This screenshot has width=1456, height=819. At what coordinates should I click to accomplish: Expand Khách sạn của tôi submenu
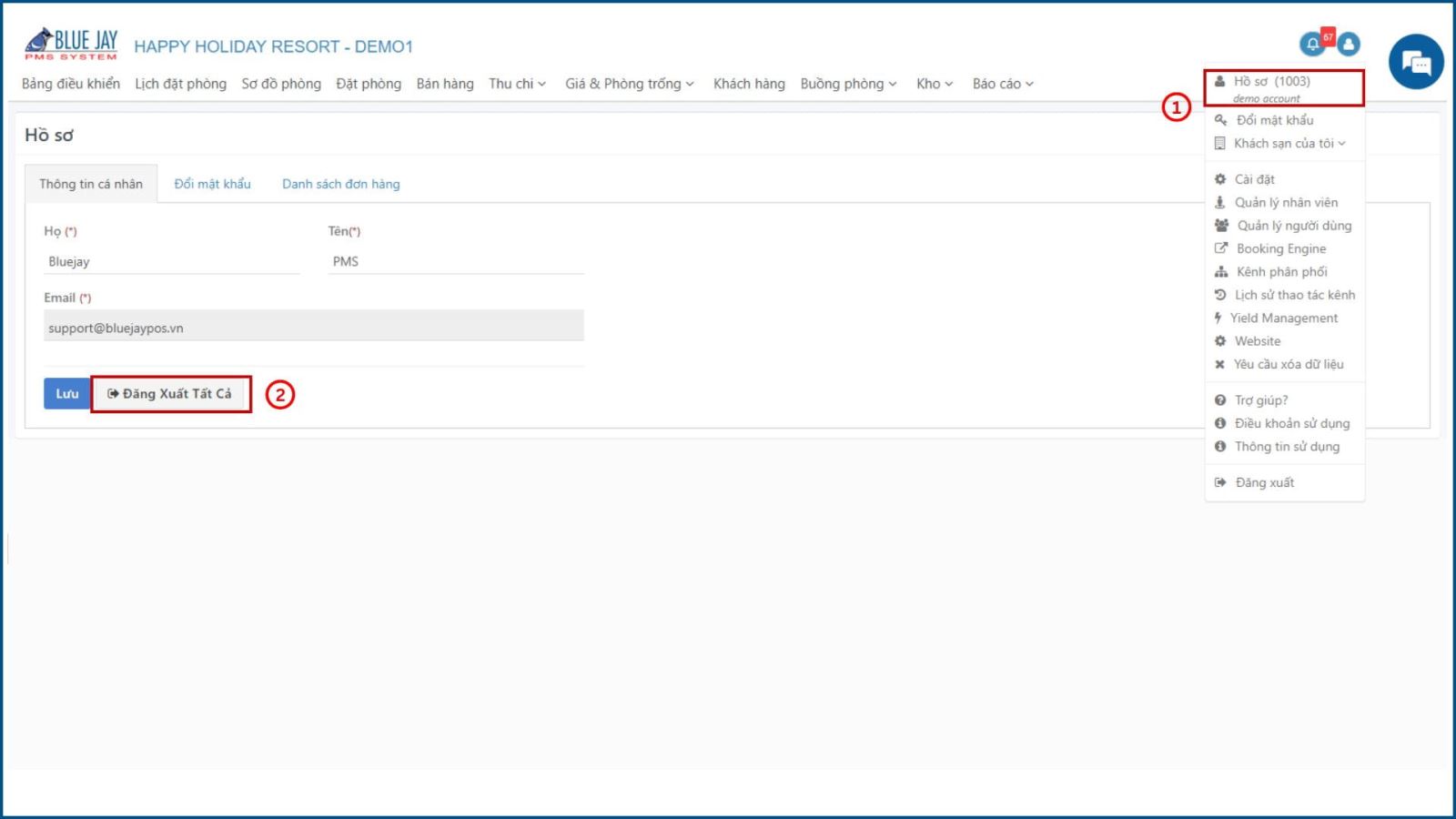click(1289, 144)
